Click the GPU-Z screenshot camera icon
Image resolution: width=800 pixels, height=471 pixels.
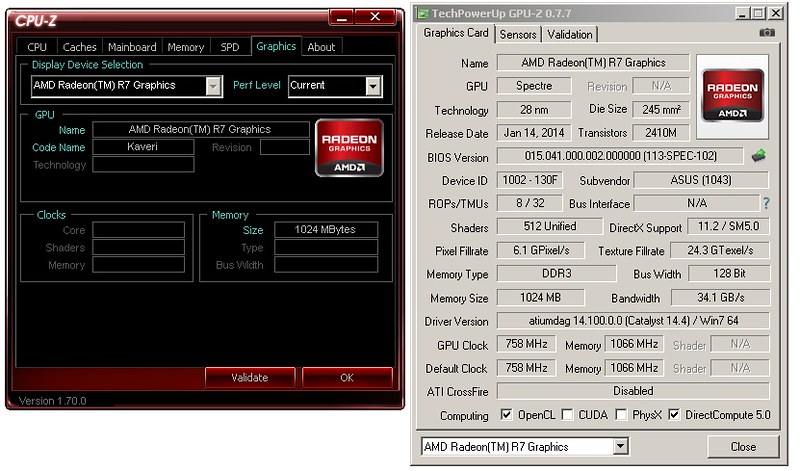pos(767,33)
